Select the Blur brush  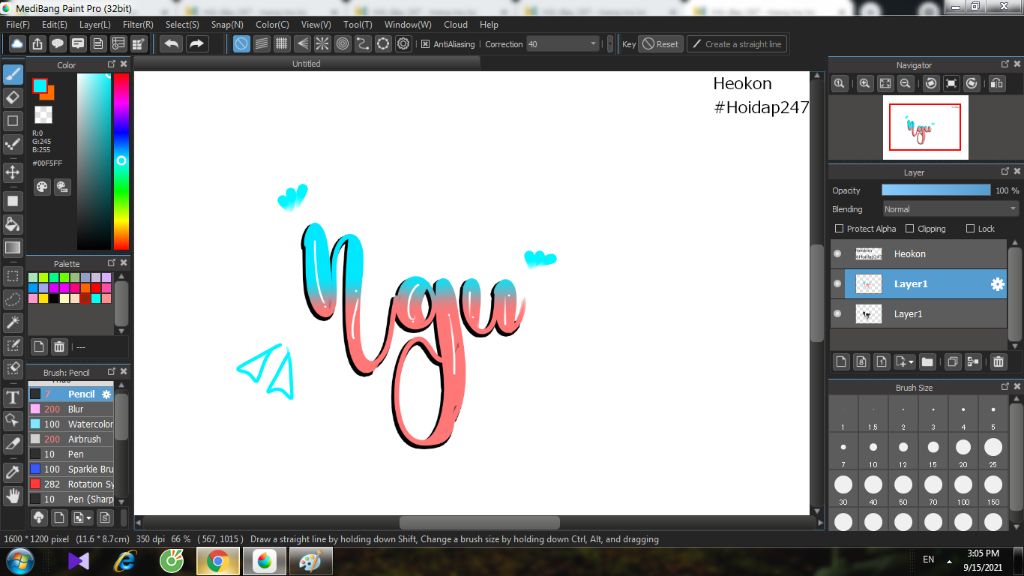click(71, 409)
